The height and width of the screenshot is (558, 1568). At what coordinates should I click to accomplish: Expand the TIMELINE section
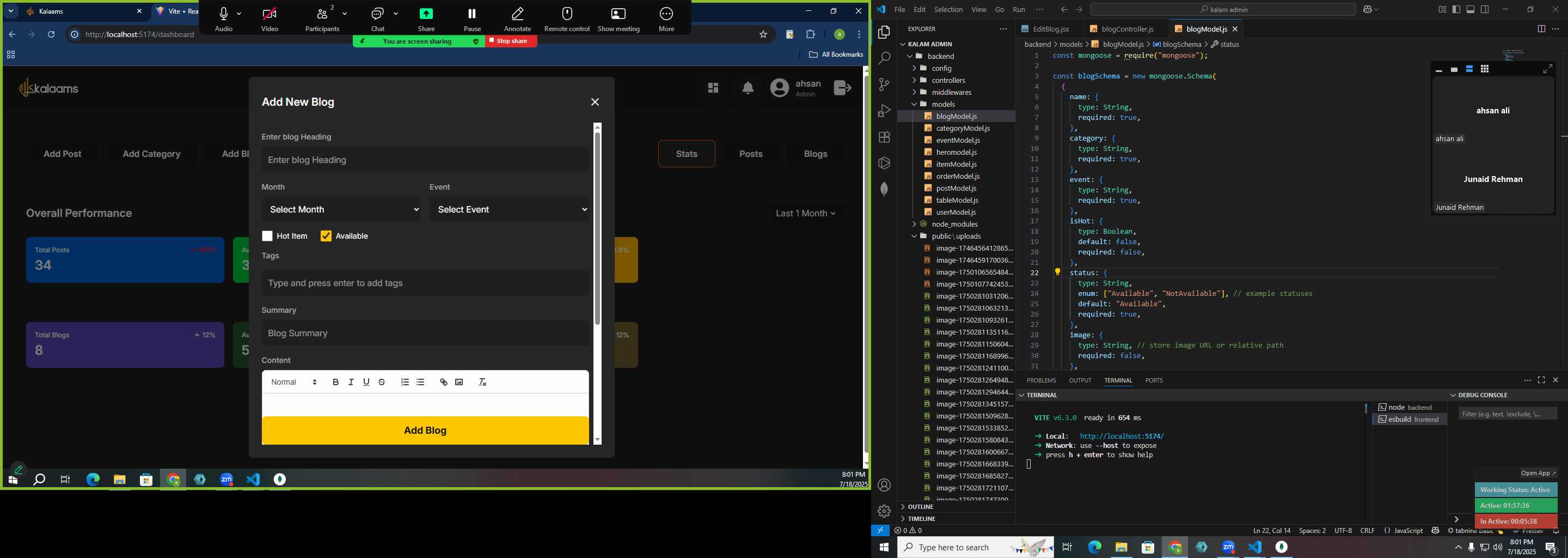pos(921,519)
